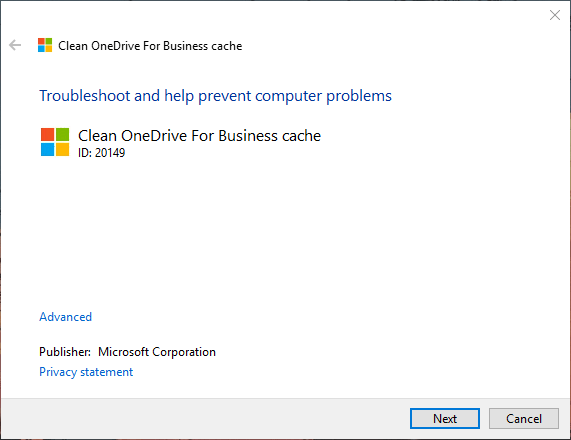The width and height of the screenshot is (571, 440).
Task: Click the empty white area above the Advanced link
Action: [x=284, y=233]
